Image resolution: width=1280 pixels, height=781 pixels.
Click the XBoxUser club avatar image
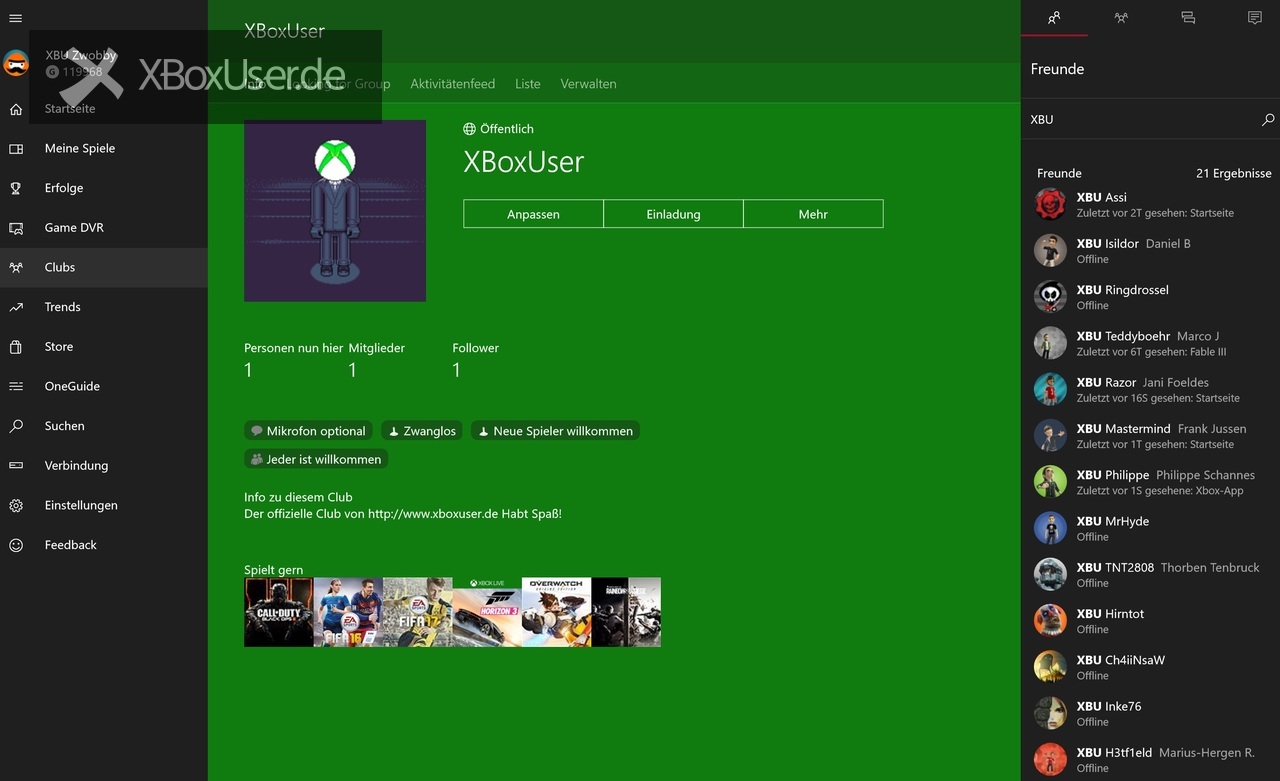335,211
